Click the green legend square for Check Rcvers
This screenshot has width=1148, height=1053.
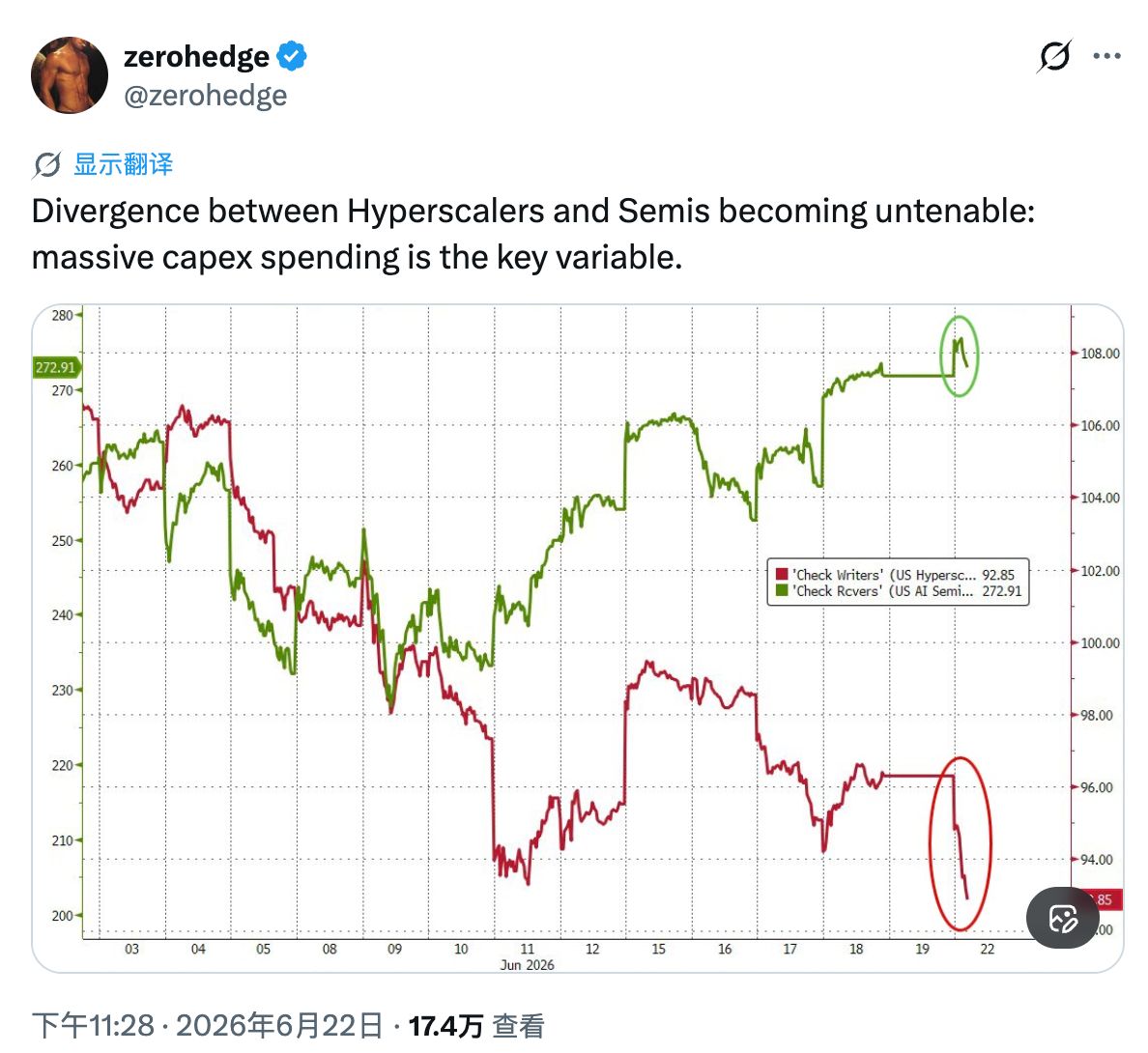pos(782,590)
